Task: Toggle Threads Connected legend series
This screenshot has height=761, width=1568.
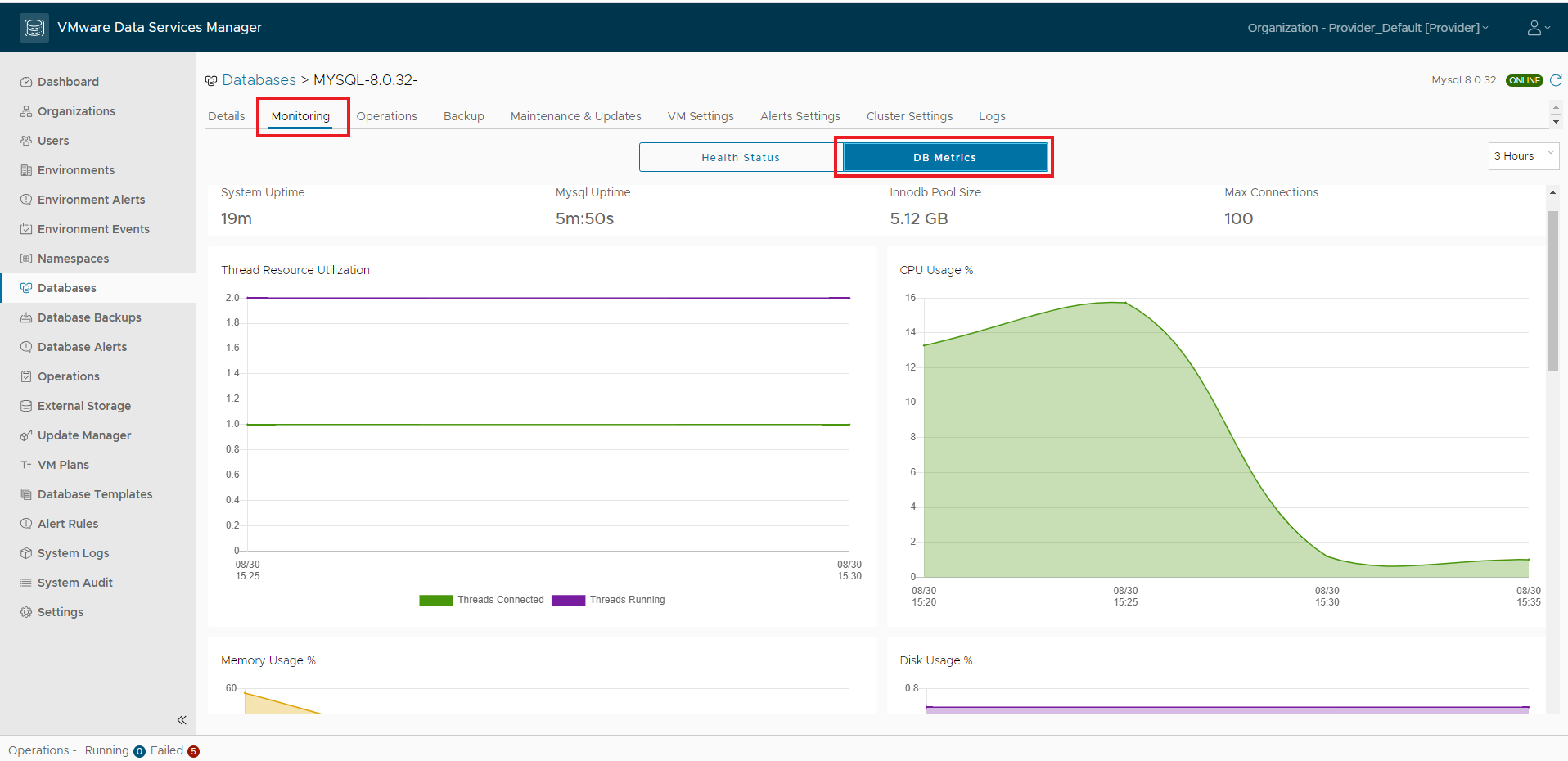Action: pyautogui.click(x=481, y=600)
